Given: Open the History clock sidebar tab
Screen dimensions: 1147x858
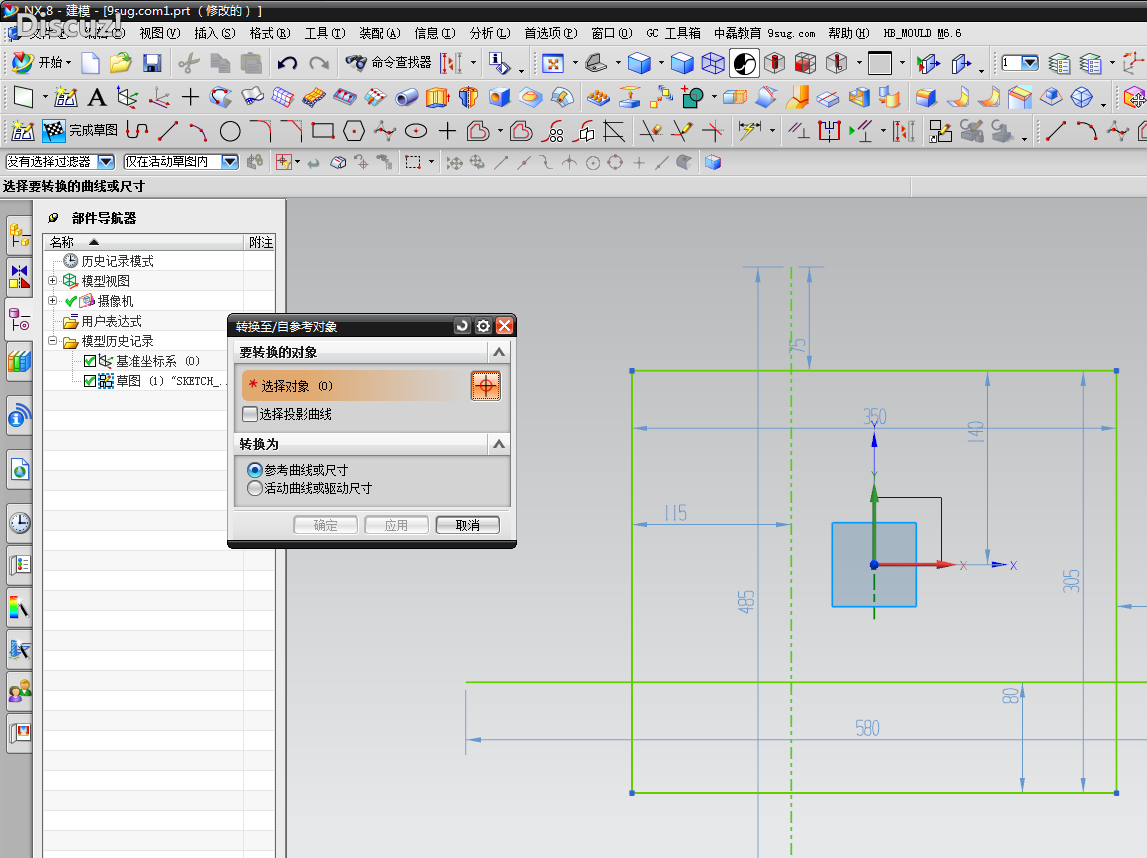Looking at the screenshot, I should pos(20,523).
